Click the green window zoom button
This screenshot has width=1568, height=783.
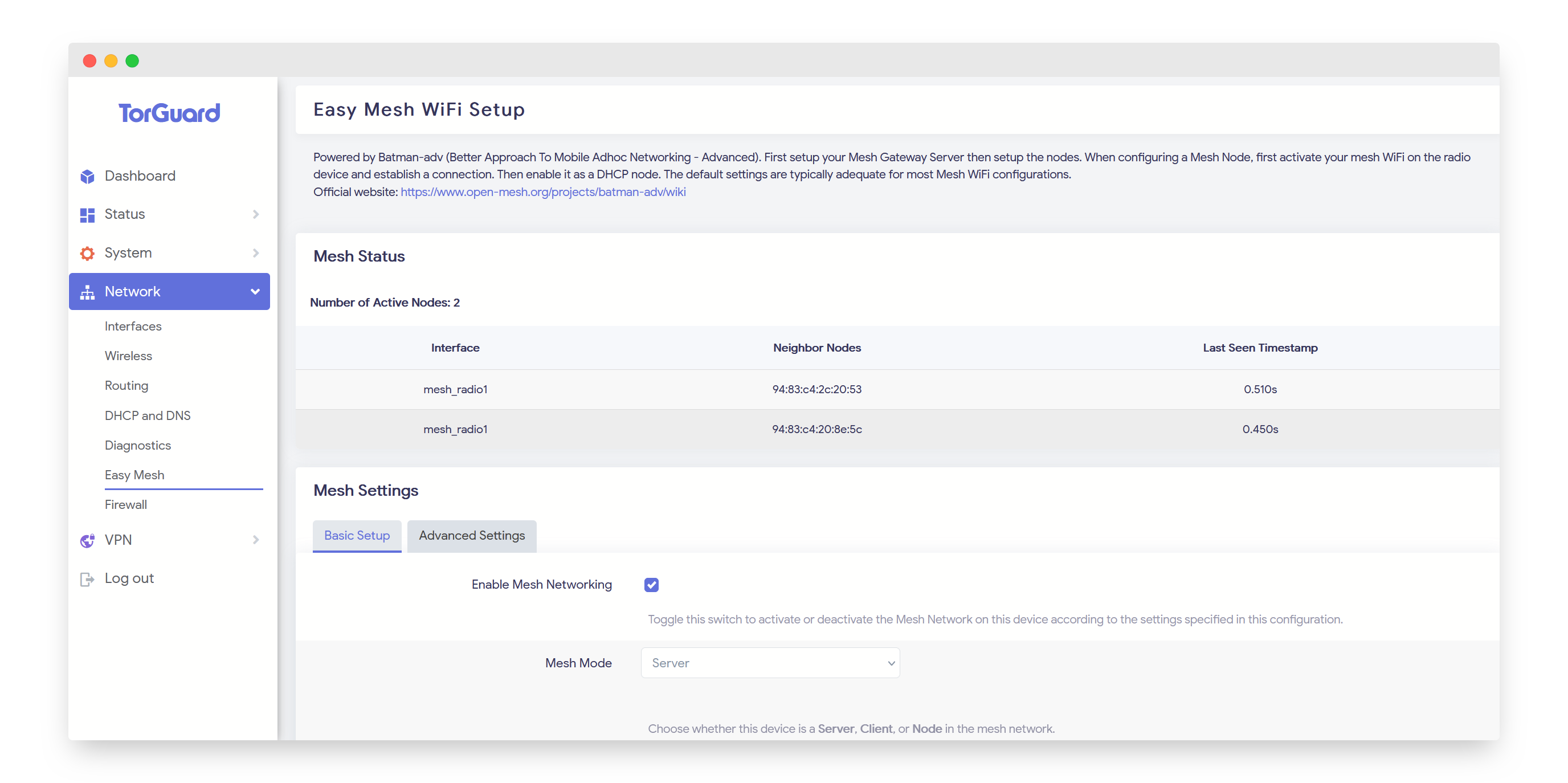pos(132,61)
